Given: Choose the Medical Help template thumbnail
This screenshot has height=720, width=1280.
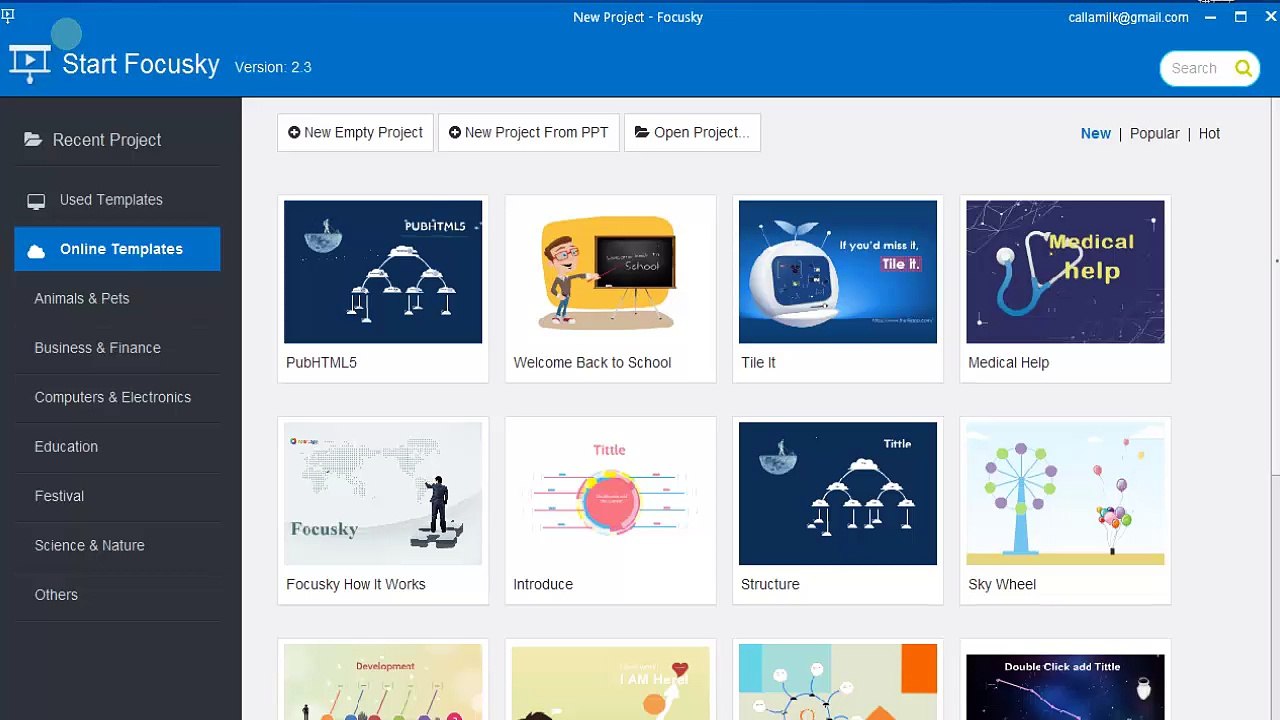Looking at the screenshot, I should coord(1065,272).
